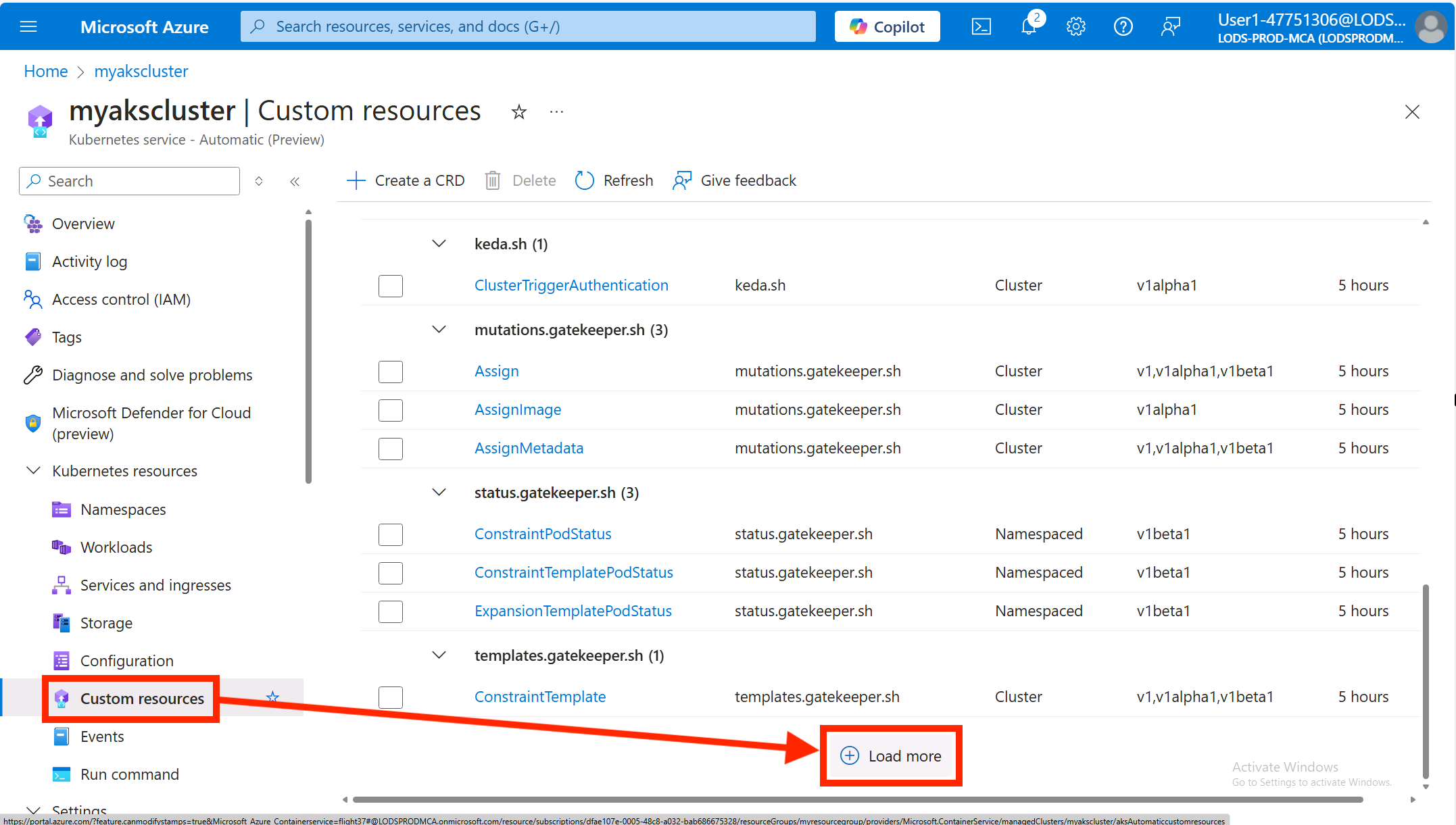Focus the sidebar Search field
1456x825 pixels.
pos(129,181)
